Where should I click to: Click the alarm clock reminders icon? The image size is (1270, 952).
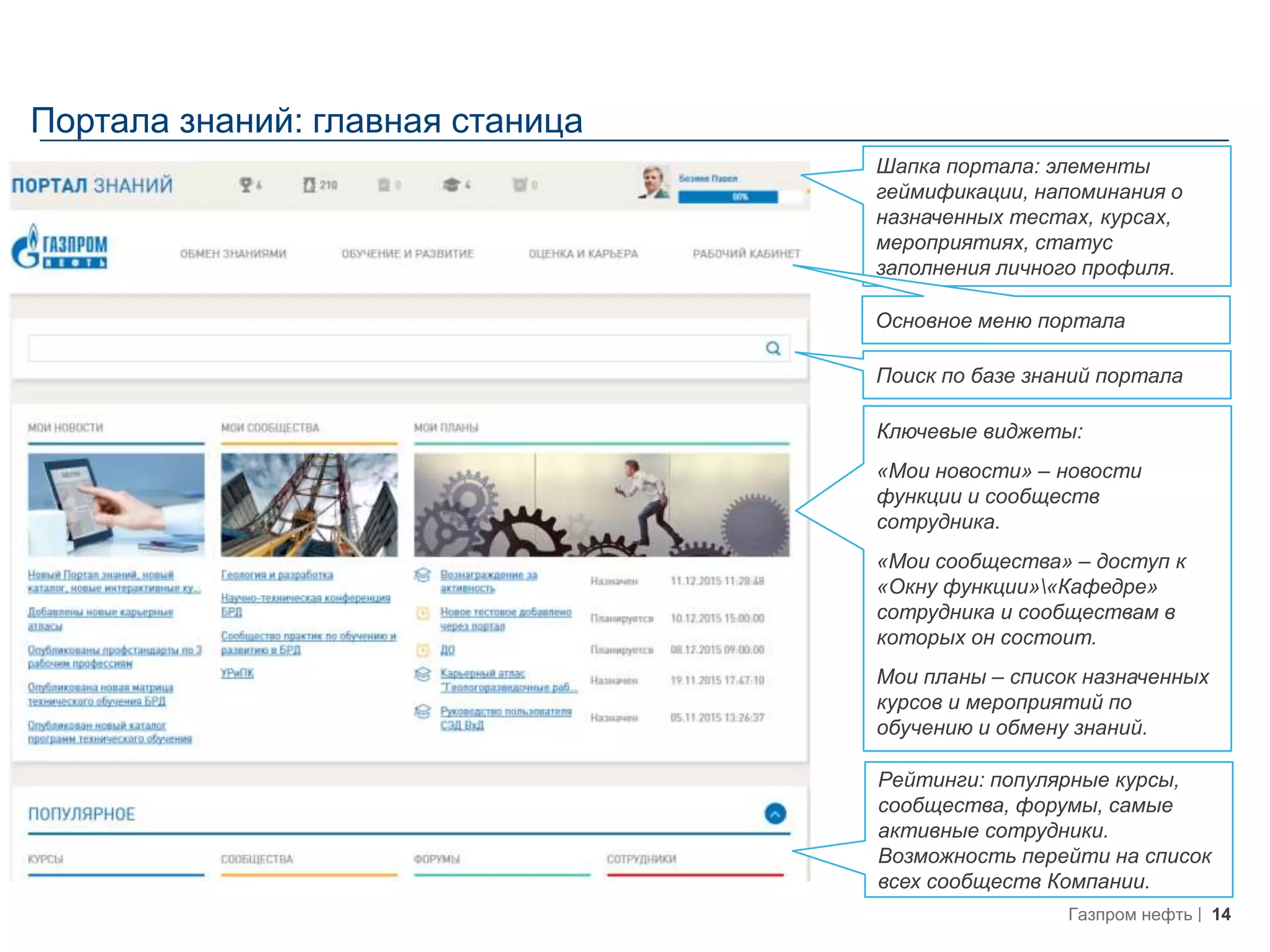(520, 184)
